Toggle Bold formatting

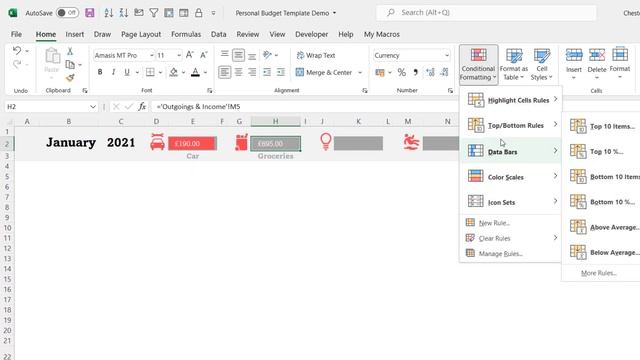100,72
